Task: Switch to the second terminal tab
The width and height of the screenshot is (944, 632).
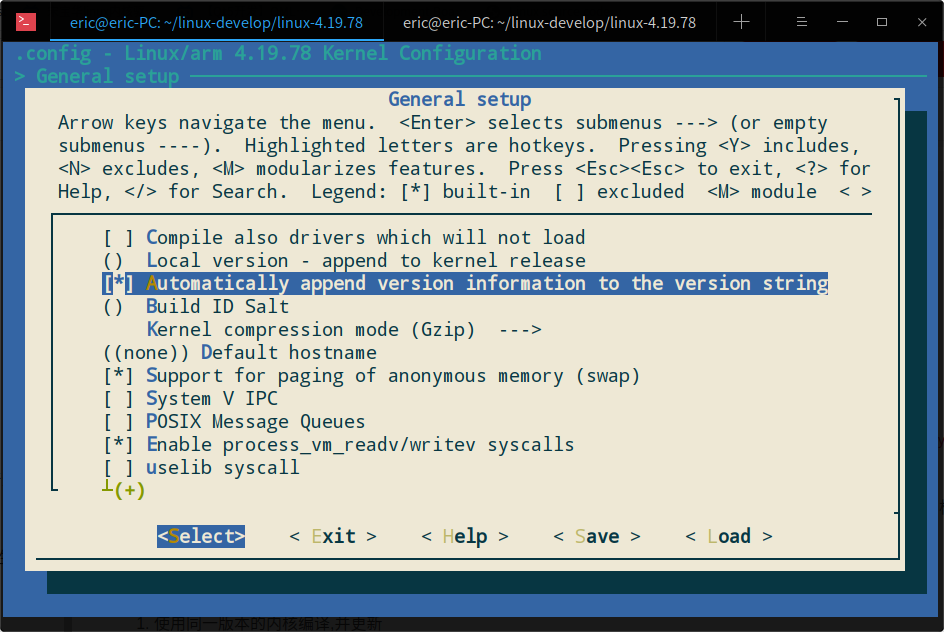Action: 550,21
